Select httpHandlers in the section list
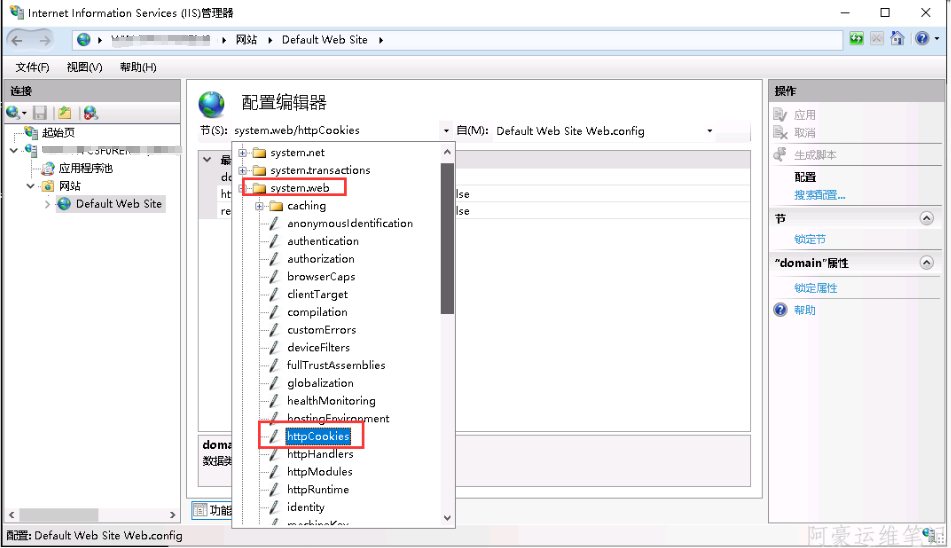Screen dimensions: 951x548 (x=319, y=454)
